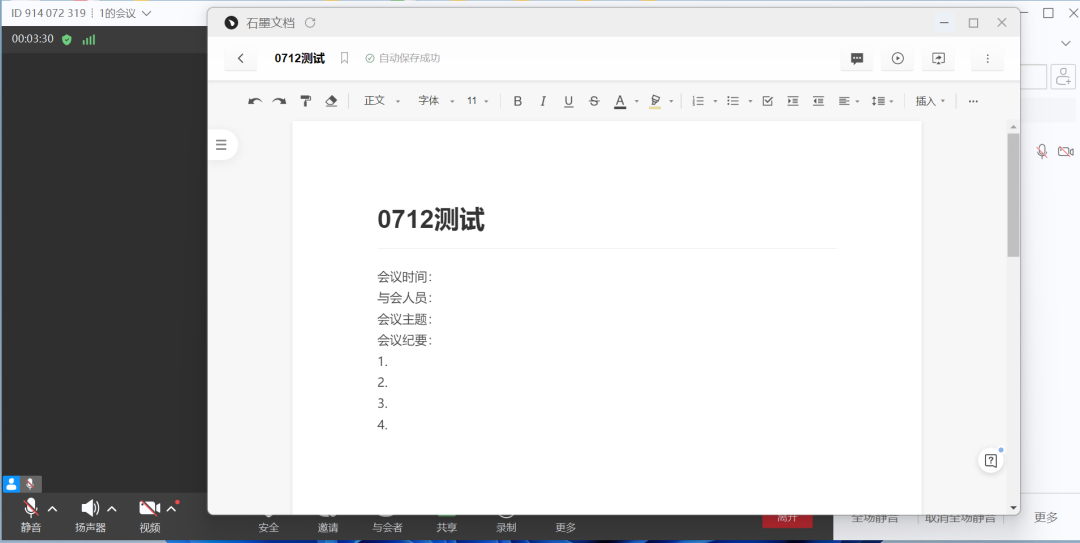Decrease paragraph indent
The width and height of the screenshot is (1080, 543).
pos(818,101)
